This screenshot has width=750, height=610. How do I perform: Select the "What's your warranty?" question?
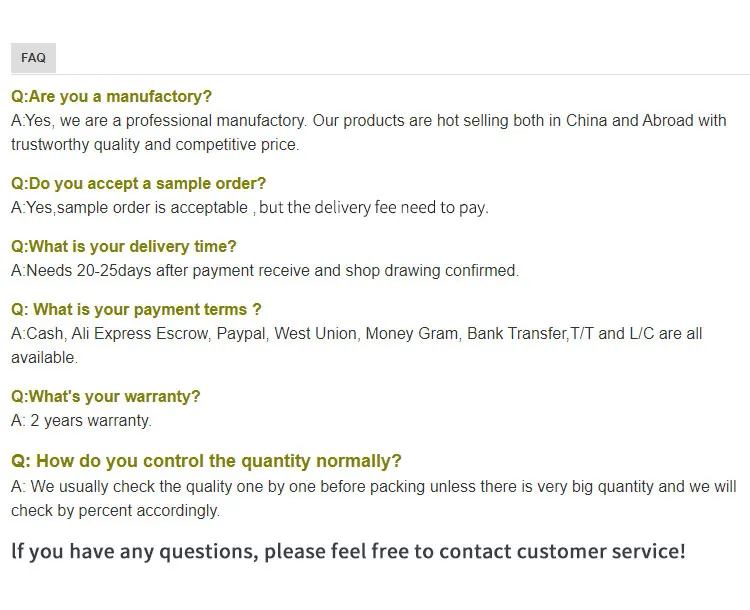[105, 397]
